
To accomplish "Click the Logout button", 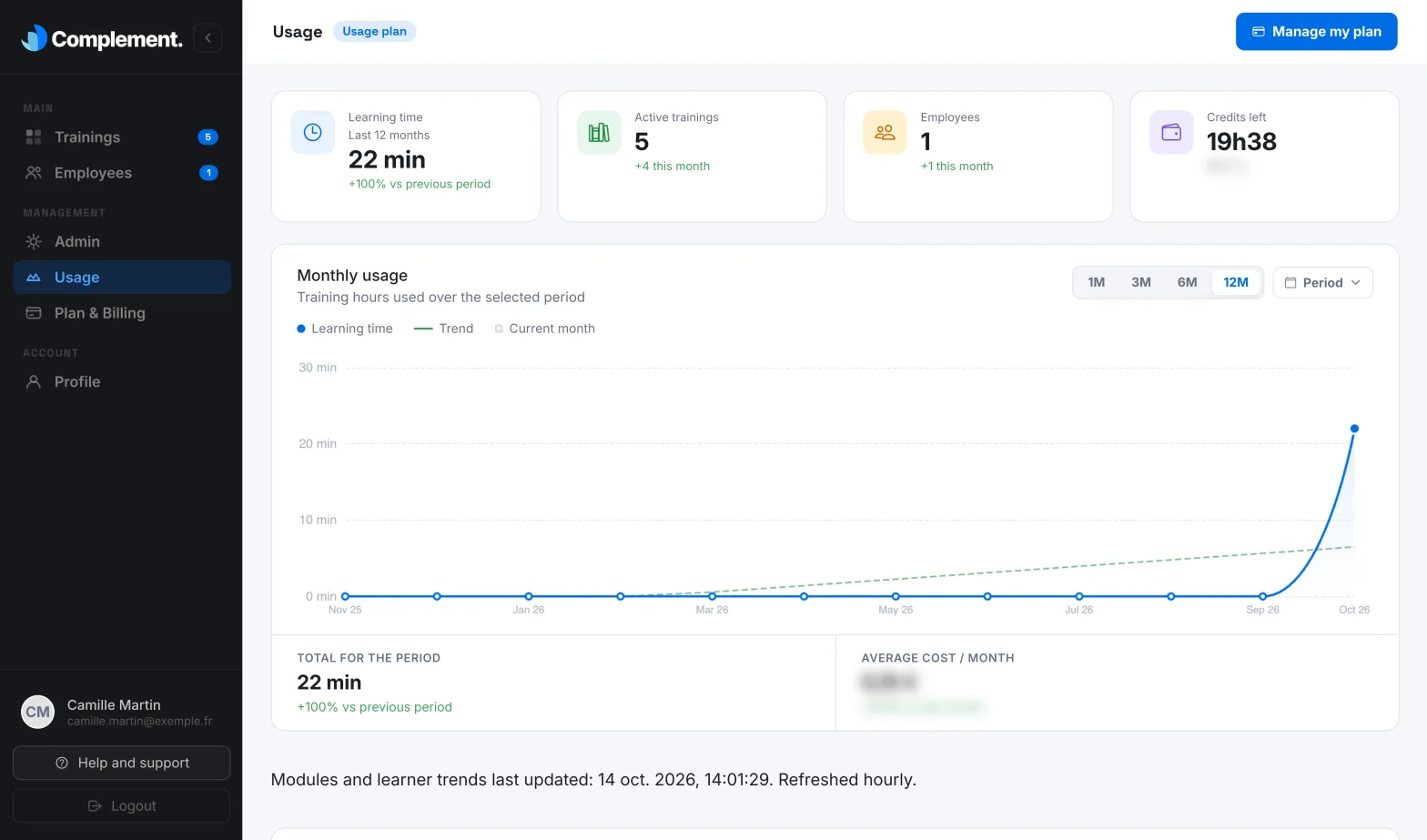I will pos(122,806).
